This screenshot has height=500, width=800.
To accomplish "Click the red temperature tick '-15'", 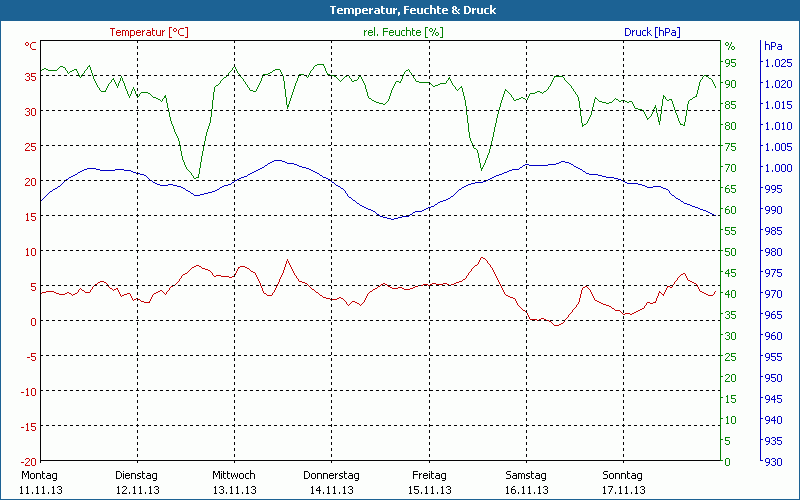I will coord(30,427).
